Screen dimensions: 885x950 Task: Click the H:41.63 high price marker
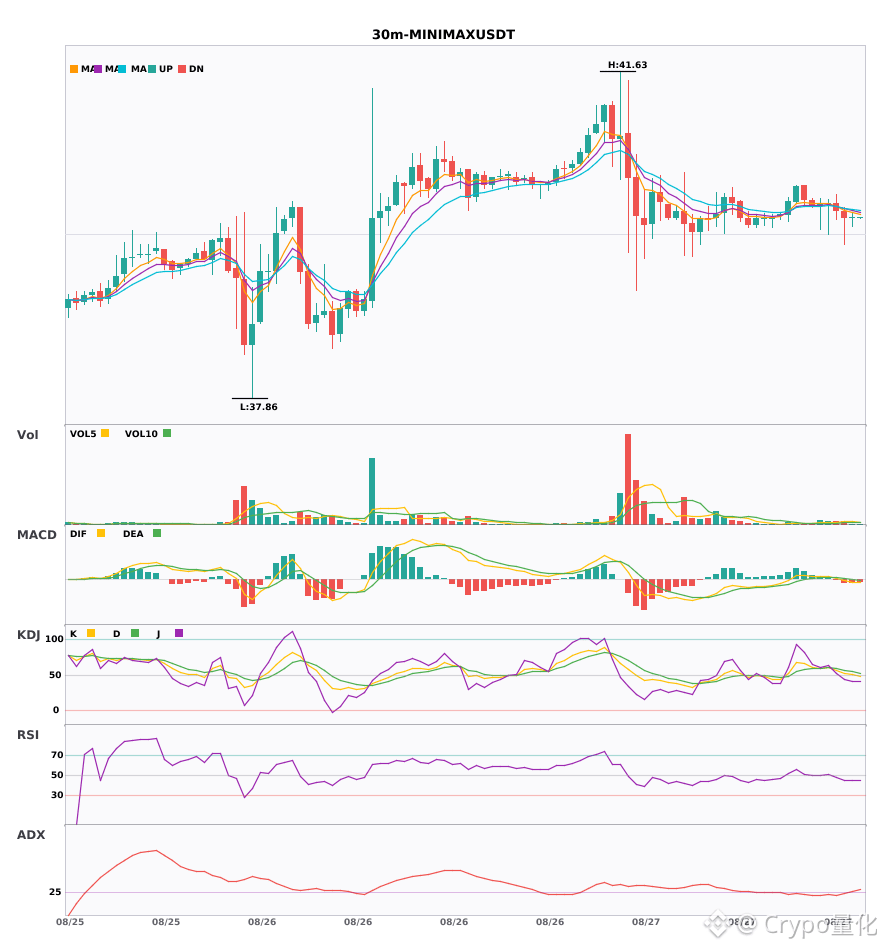(x=628, y=65)
